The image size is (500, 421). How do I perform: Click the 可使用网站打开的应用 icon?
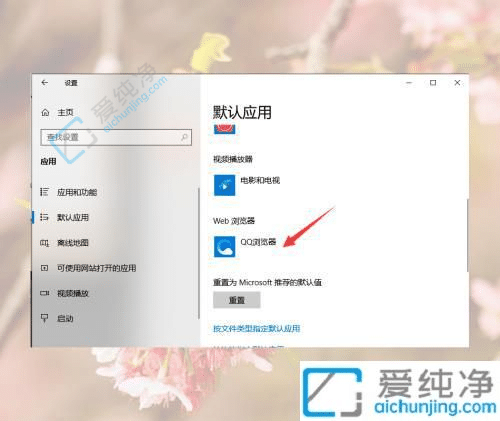pos(44,268)
